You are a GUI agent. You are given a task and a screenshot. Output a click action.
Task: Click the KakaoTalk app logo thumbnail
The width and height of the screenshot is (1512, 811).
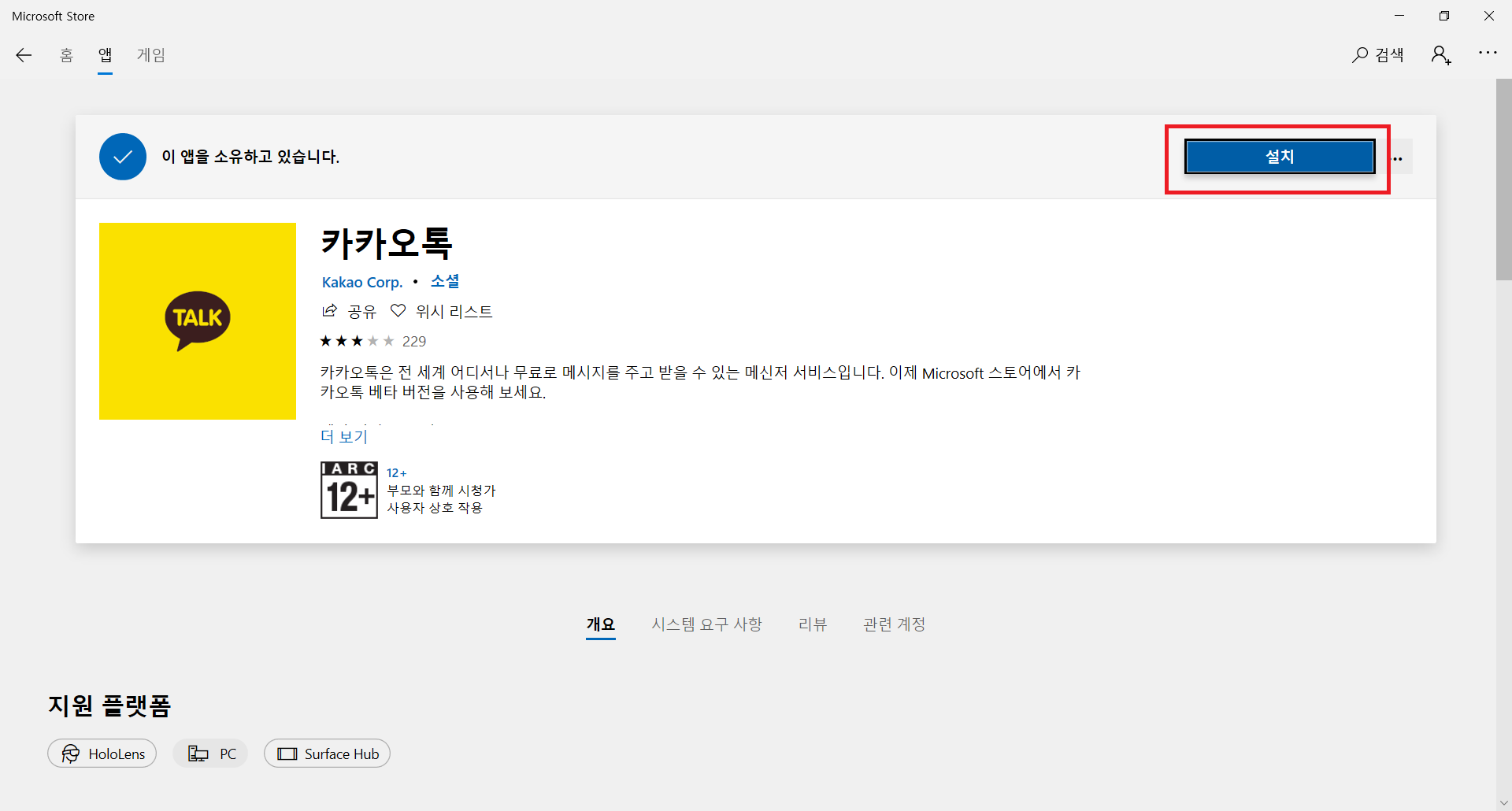click(198, 321)
